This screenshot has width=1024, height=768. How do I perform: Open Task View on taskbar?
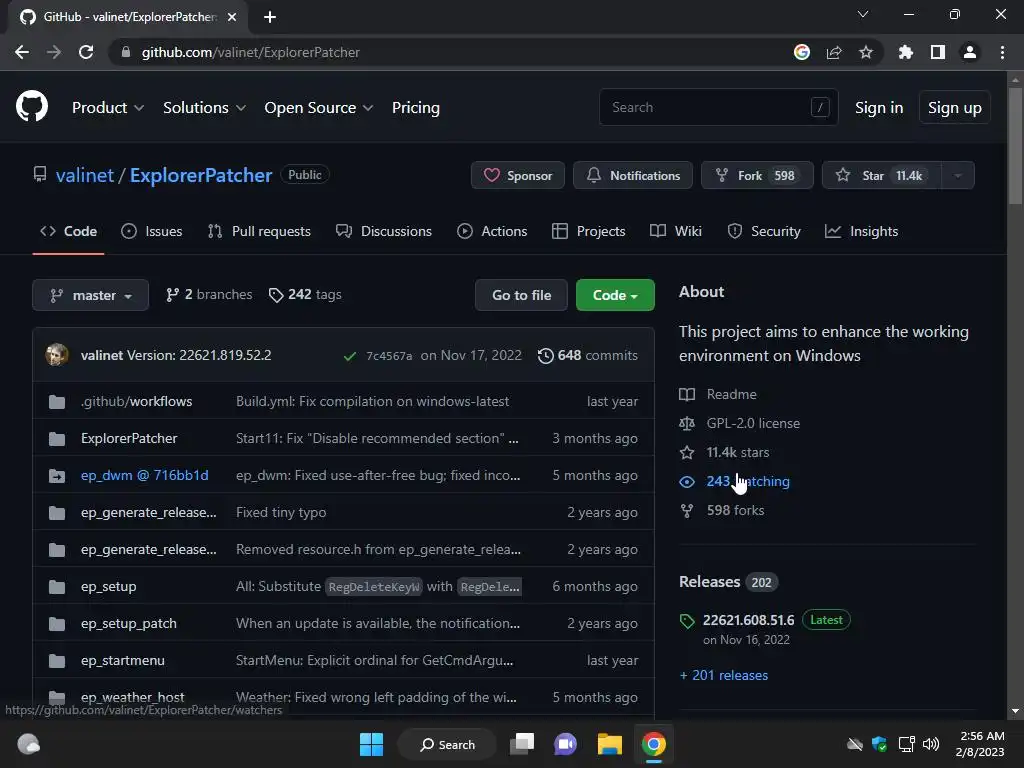tap(522, 744)
